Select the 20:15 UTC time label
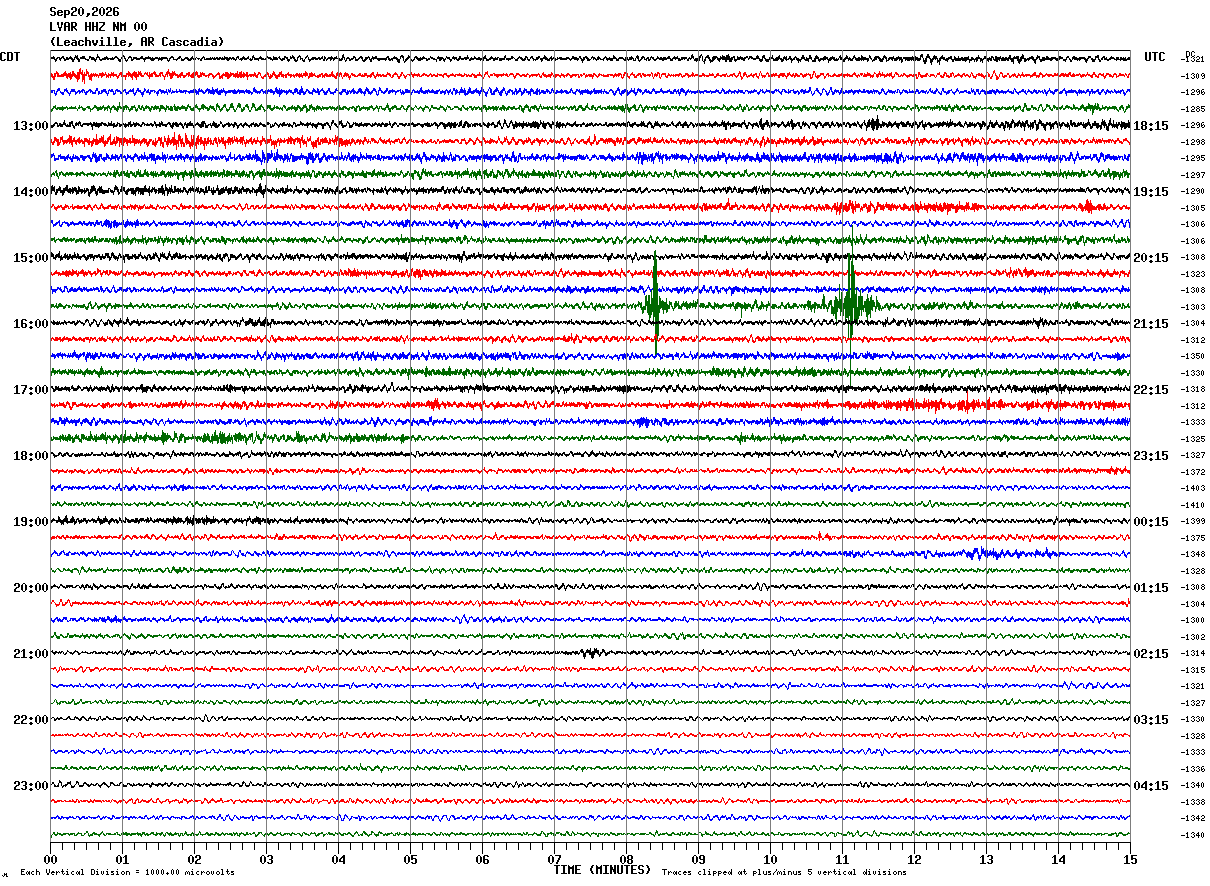Screen dimensions: 1210x886 [x=1151, y=258]
